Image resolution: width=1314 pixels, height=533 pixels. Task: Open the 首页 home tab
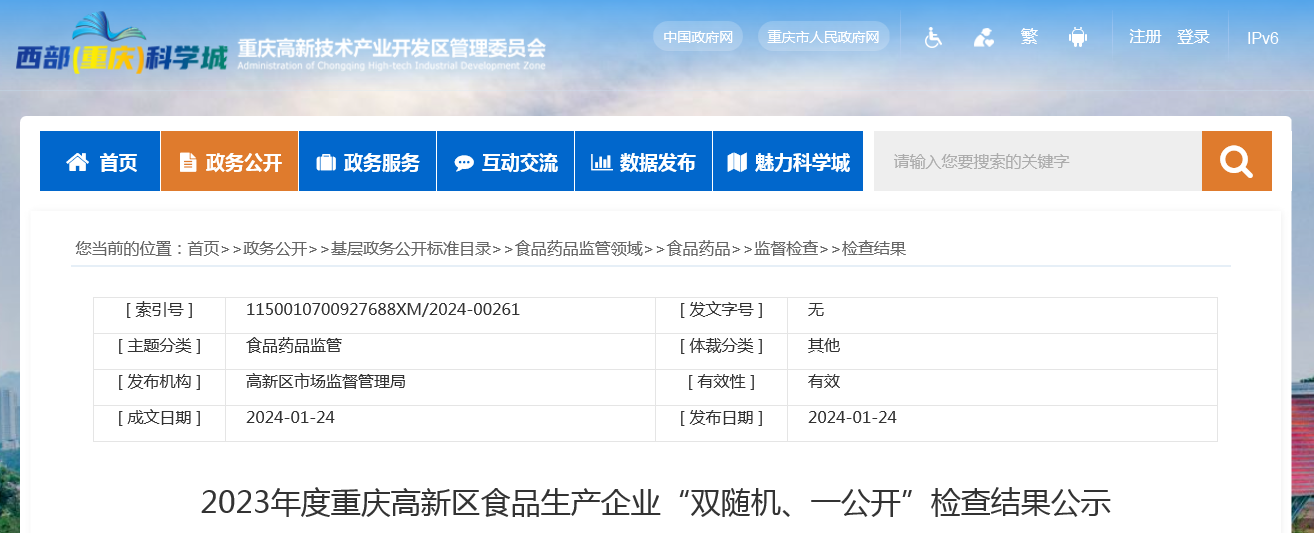[100, 161]
